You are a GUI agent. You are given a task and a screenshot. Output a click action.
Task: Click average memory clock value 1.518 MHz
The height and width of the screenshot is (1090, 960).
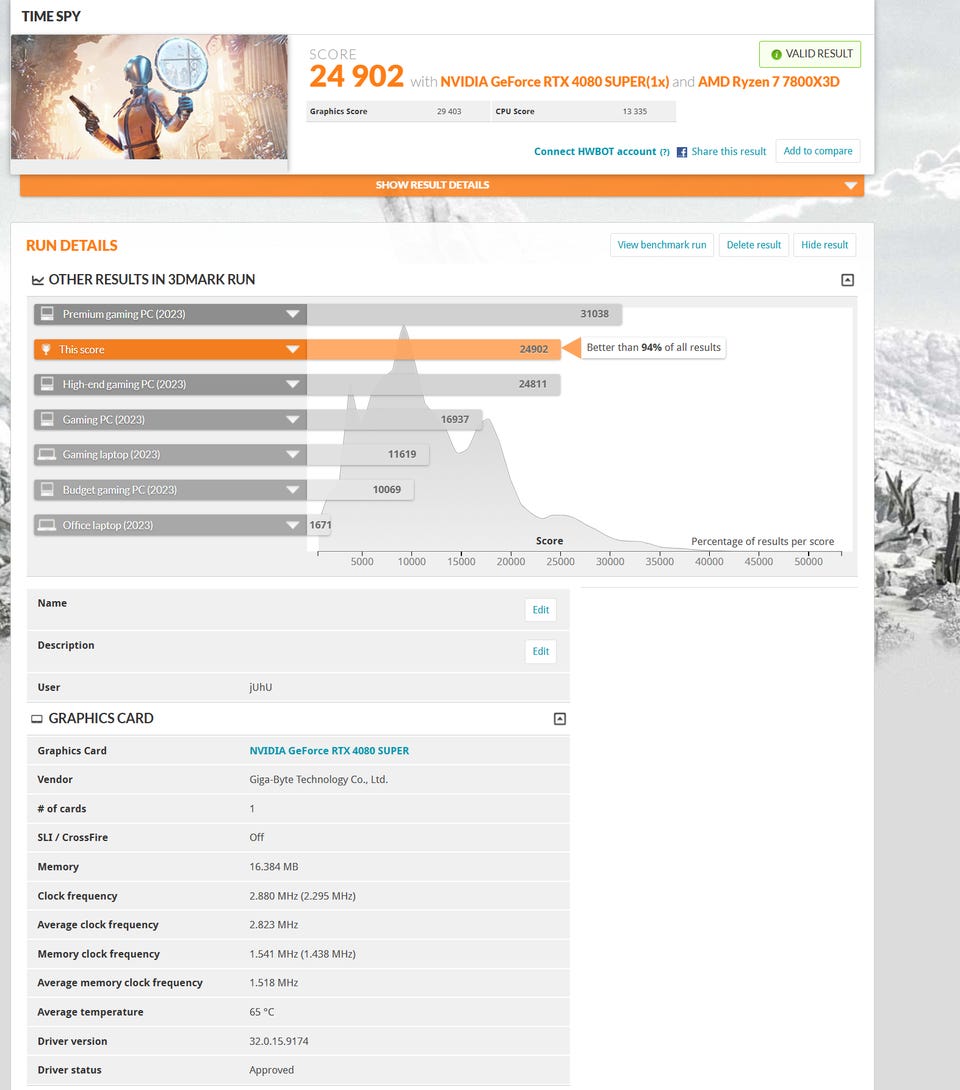(x=274, y=983)
